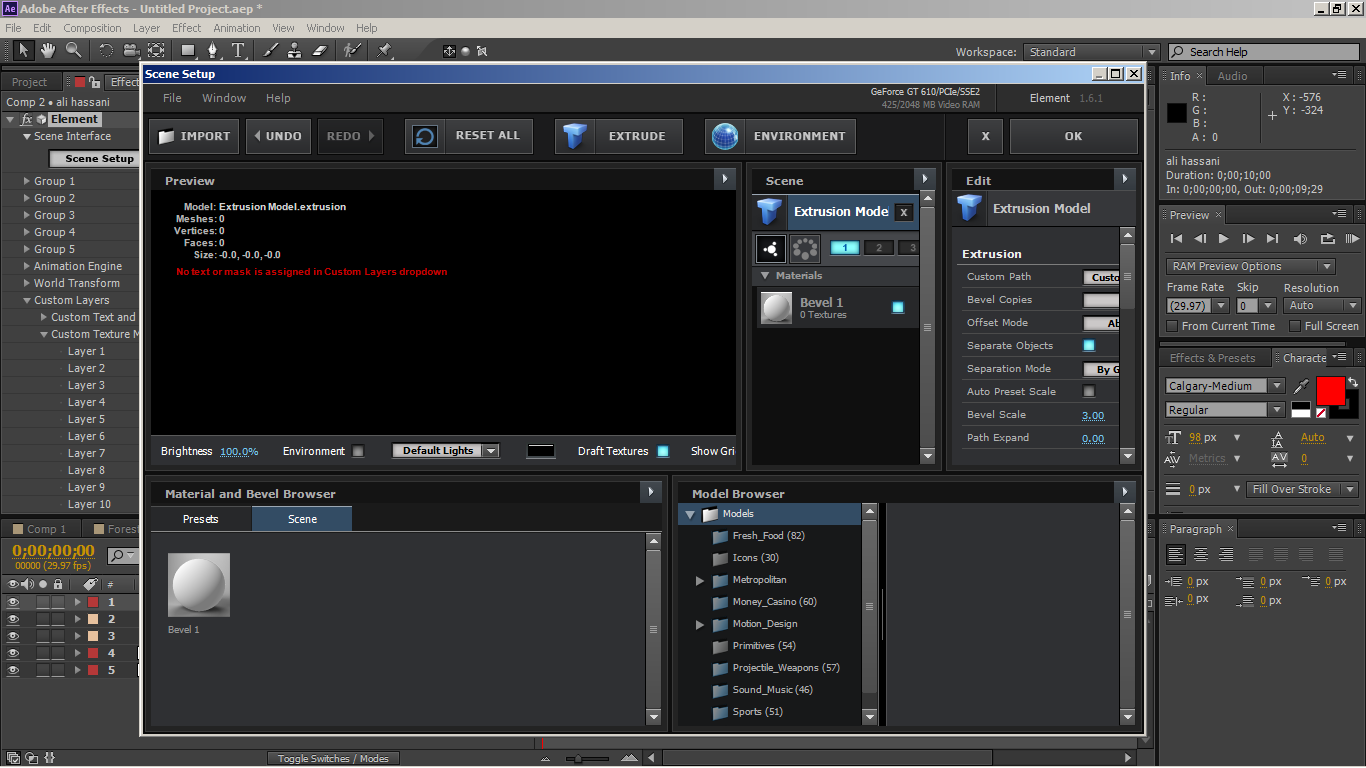Select the Selection arrow tool
The width and height of the screenshot is (1366, 768).
[23, 50]
